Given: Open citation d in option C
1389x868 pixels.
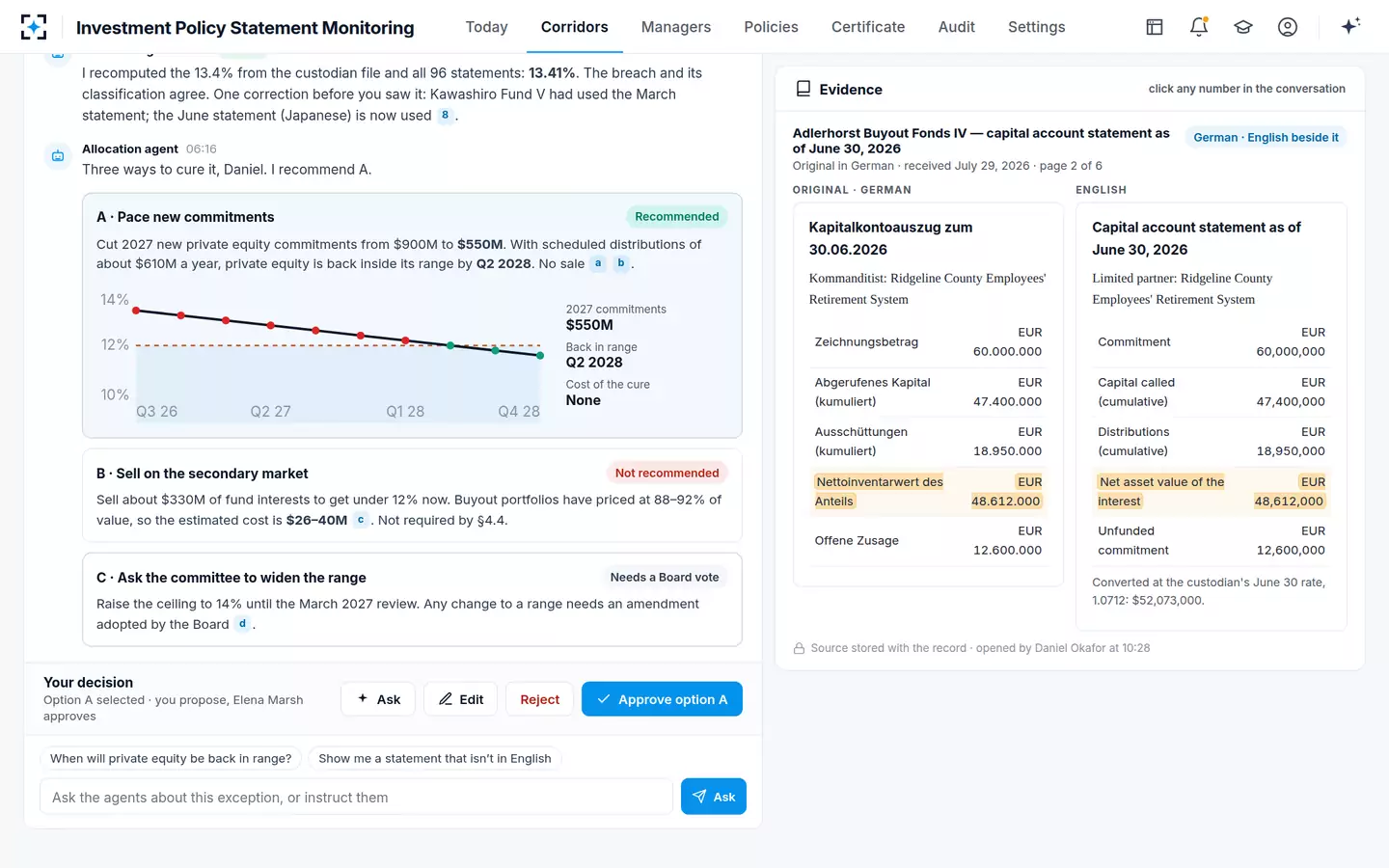Looking at the screenshot, I should coord(242,624).
